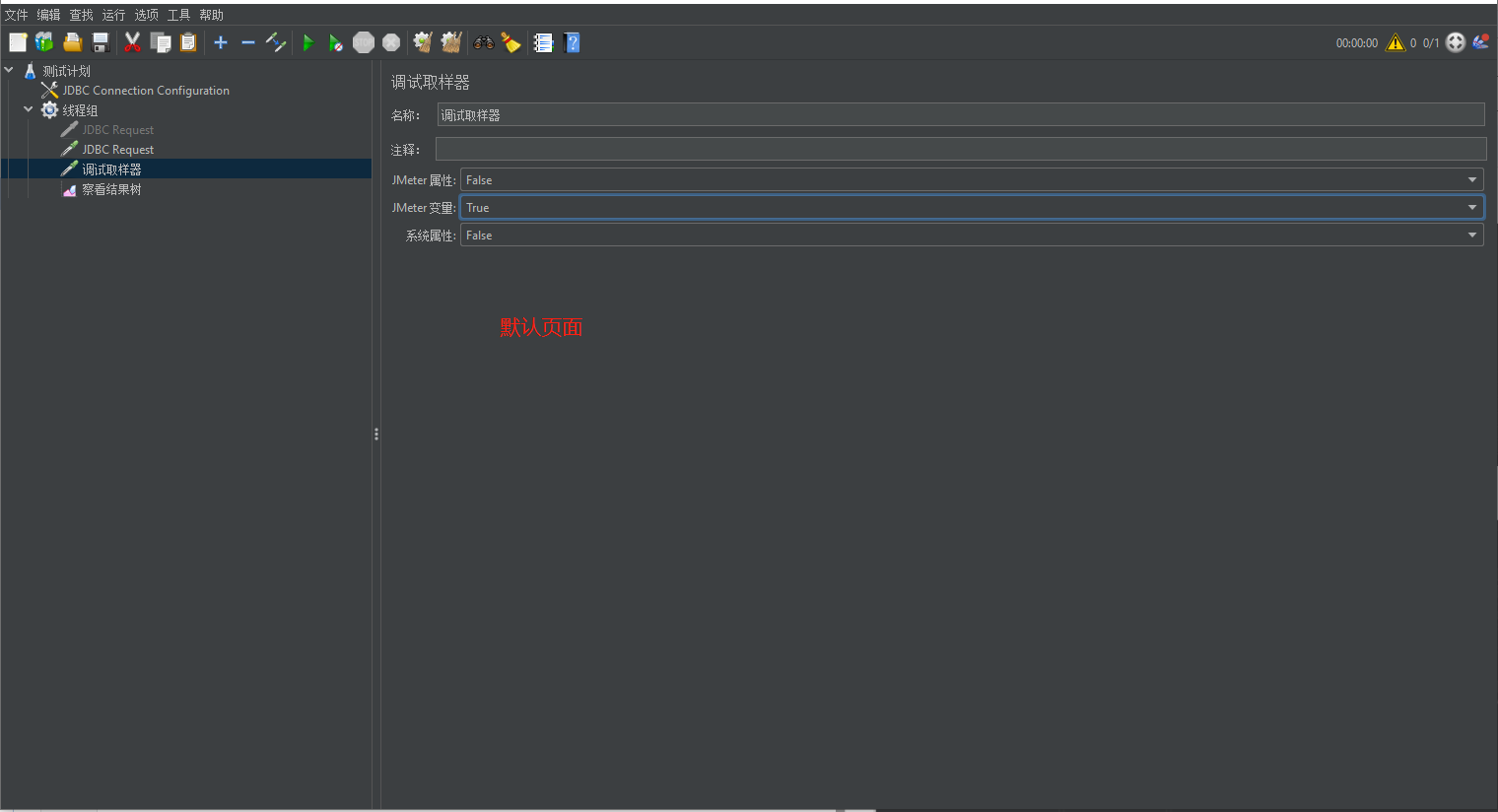Viewport: 1498px width, 812px height.
Task: Open the JMeter 属性 dropdown
Action: click(972, 180)
